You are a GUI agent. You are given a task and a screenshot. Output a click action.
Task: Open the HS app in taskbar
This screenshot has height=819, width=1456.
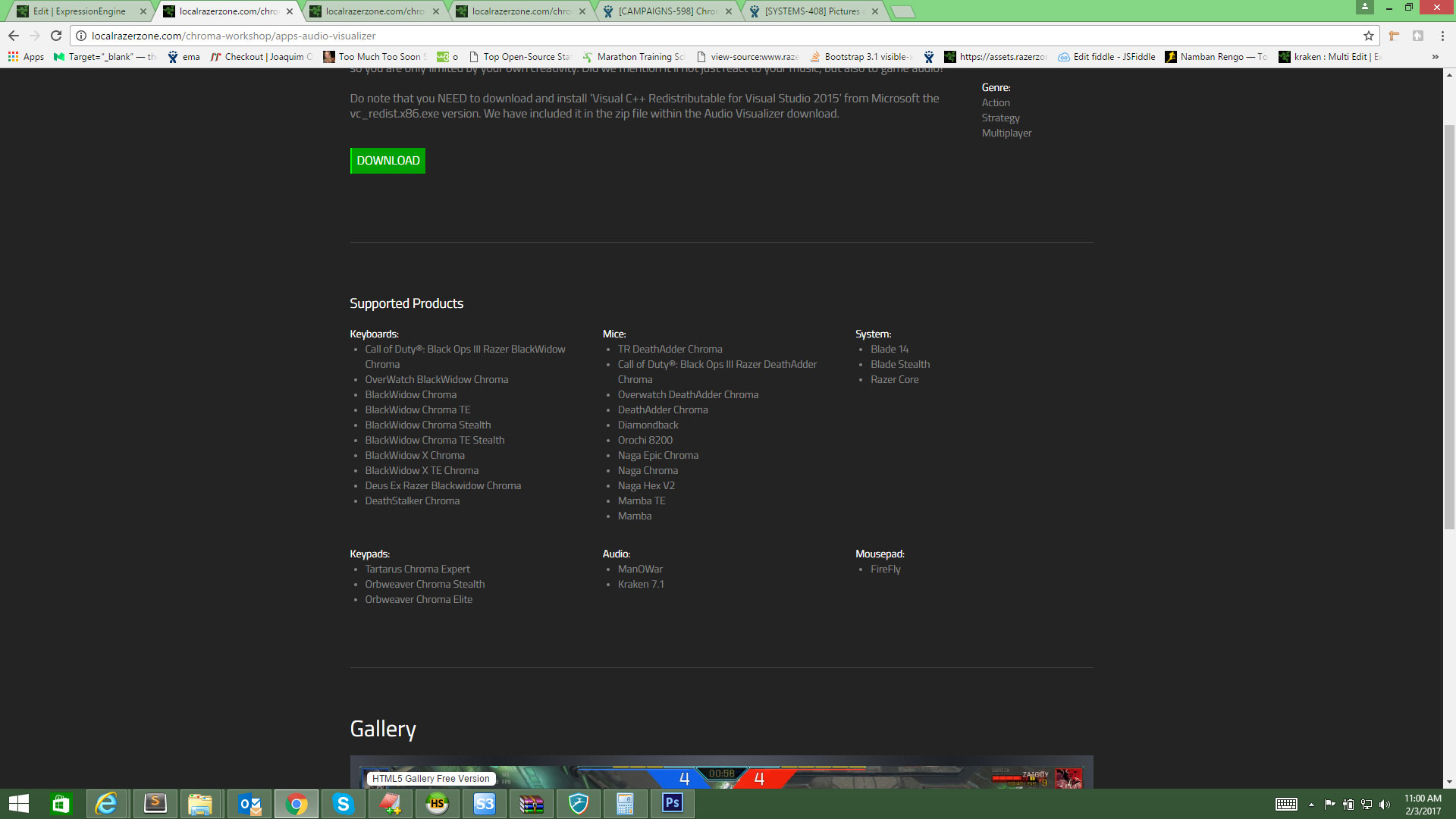(438, 804)
